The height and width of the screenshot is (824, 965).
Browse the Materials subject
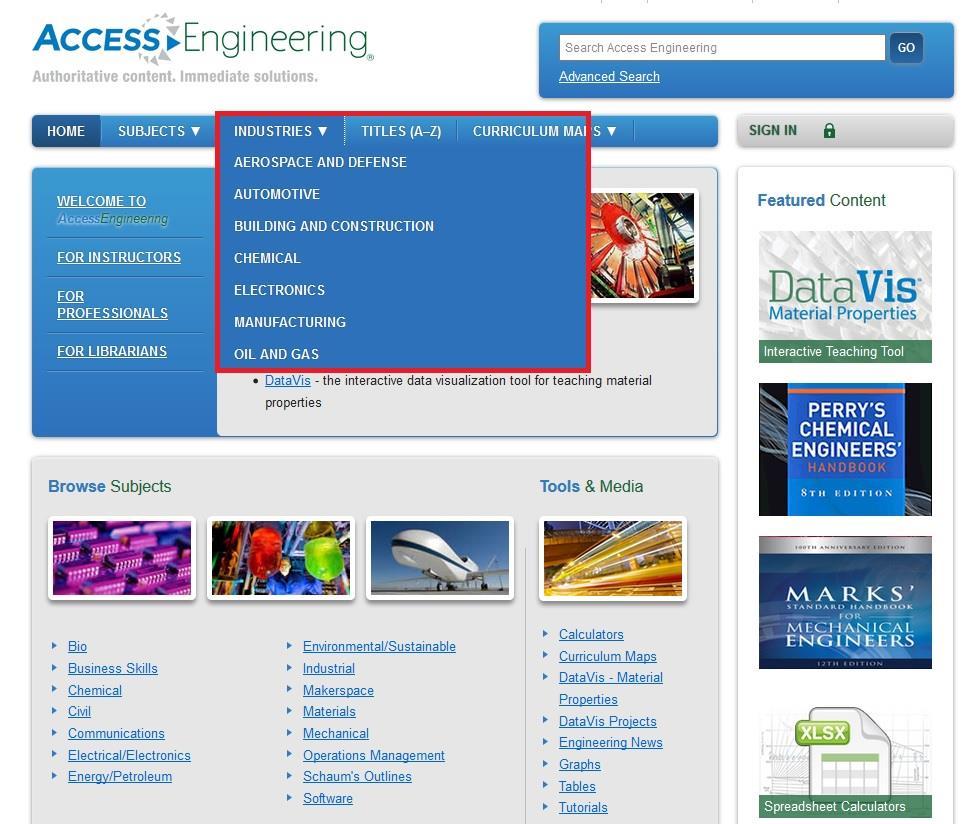329,711
